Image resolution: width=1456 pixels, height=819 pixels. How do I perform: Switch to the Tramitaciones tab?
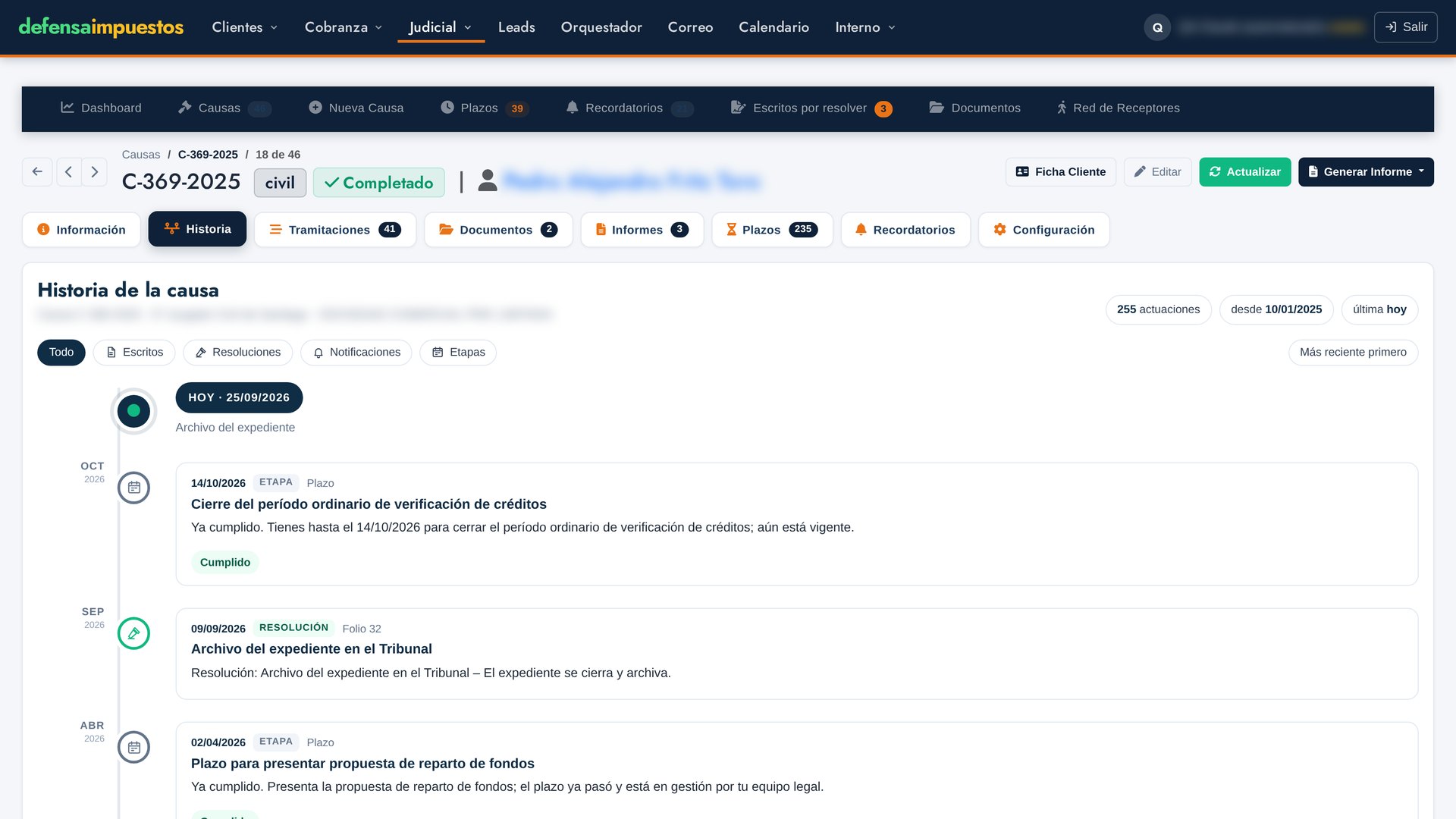(335, 230)
